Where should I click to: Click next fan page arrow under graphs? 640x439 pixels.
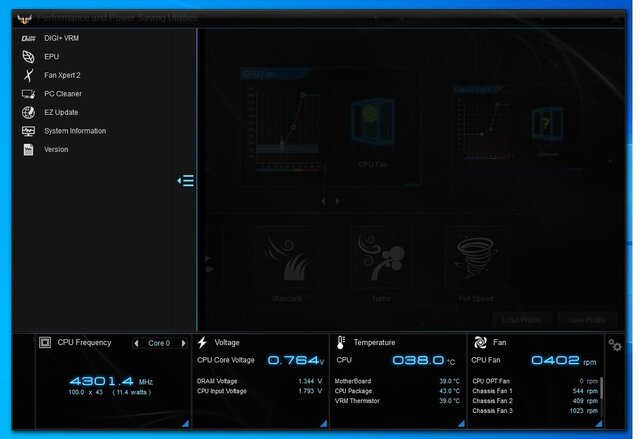pyautogui.click(x=337, y=201)
